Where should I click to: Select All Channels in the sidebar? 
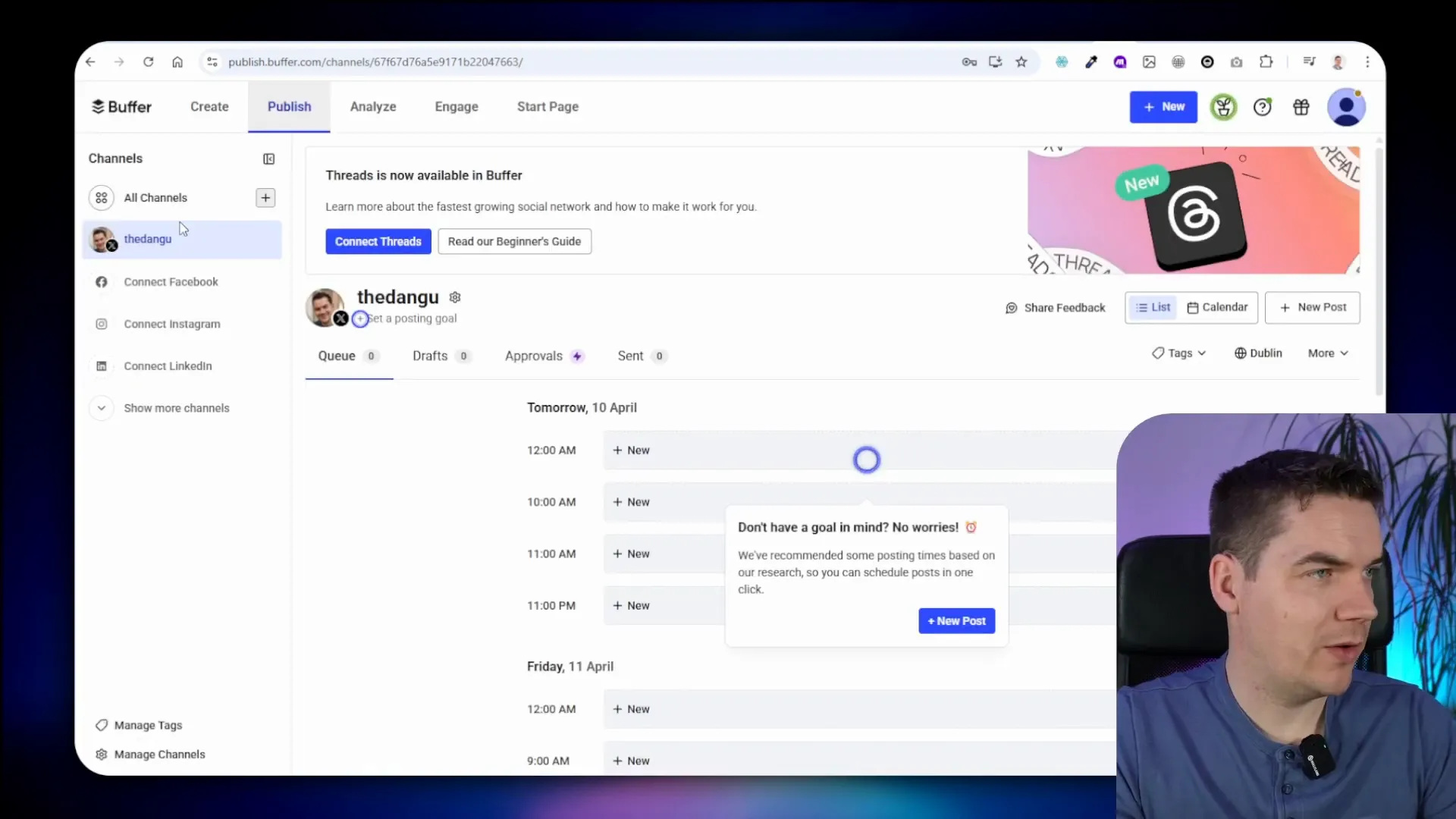pos(155,198)
